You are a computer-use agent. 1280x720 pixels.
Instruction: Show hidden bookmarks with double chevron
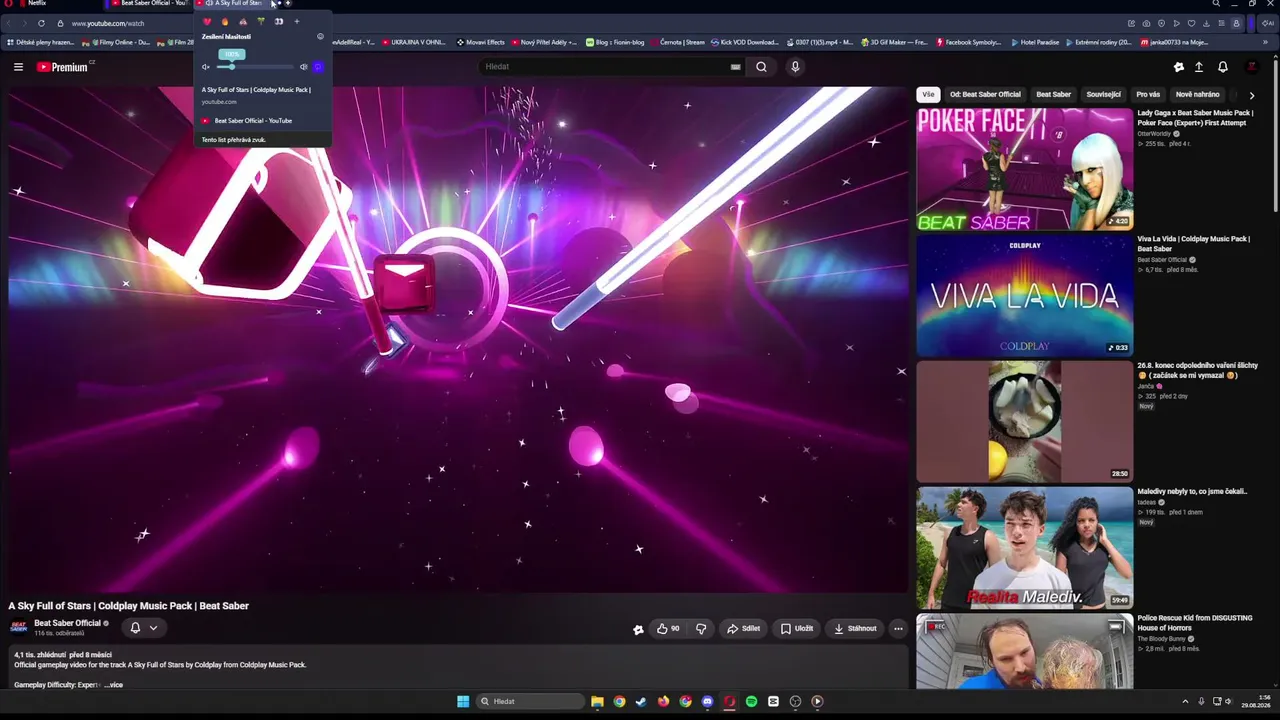(x=1265, y=43)
